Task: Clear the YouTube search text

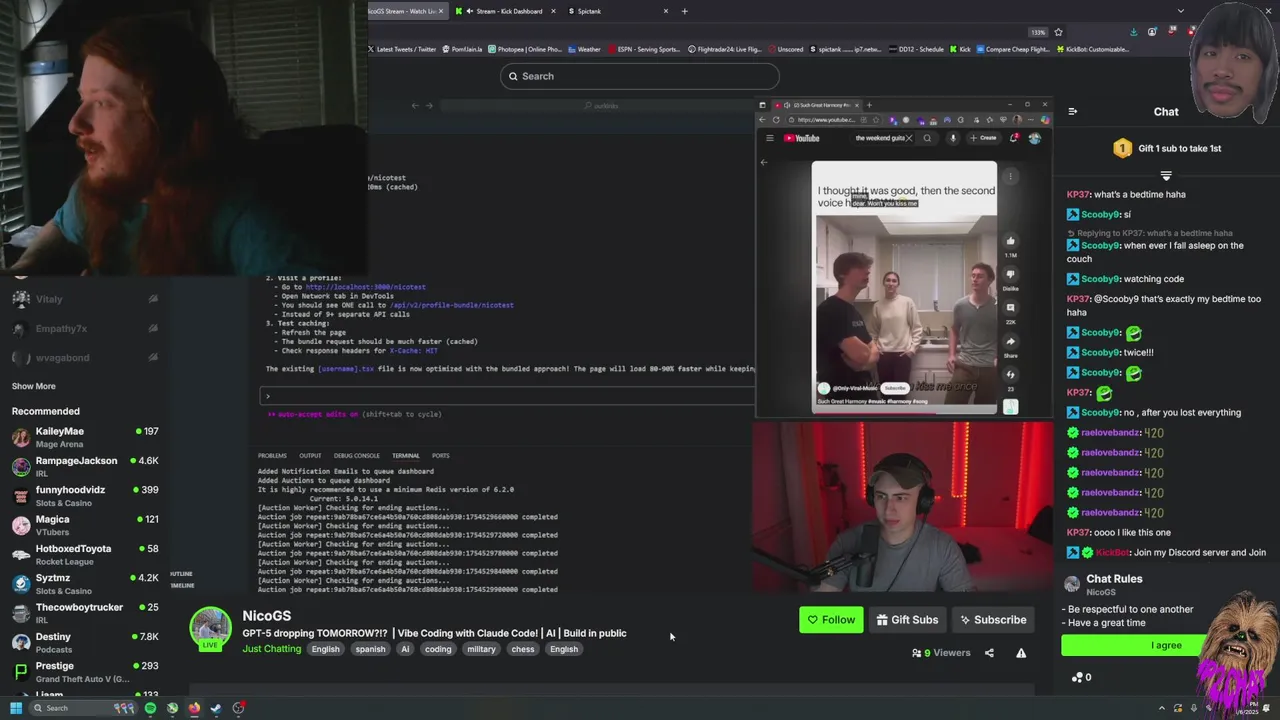Action: pyautogui.click(x=908, y=138)
